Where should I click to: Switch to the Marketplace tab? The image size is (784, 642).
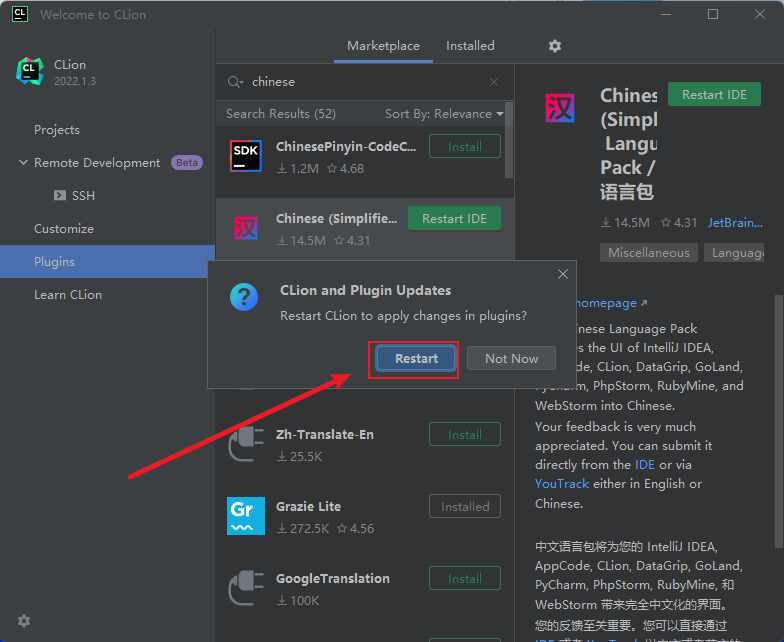click(384, 46)
